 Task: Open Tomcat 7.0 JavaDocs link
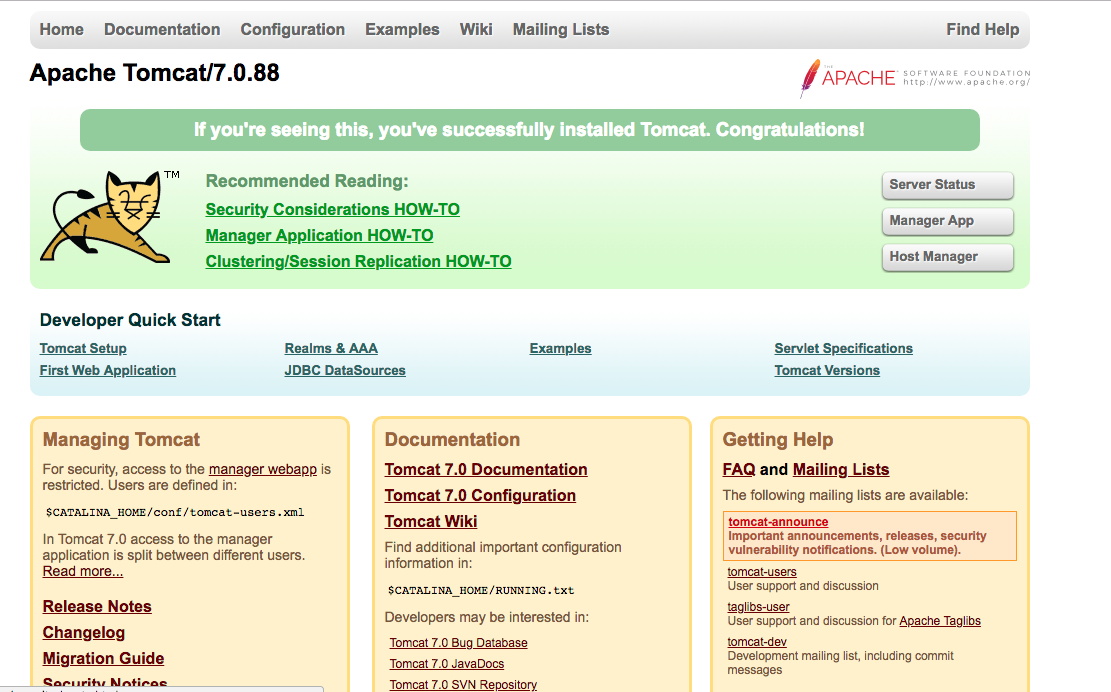pyautogui.click(x=447, y=664)
